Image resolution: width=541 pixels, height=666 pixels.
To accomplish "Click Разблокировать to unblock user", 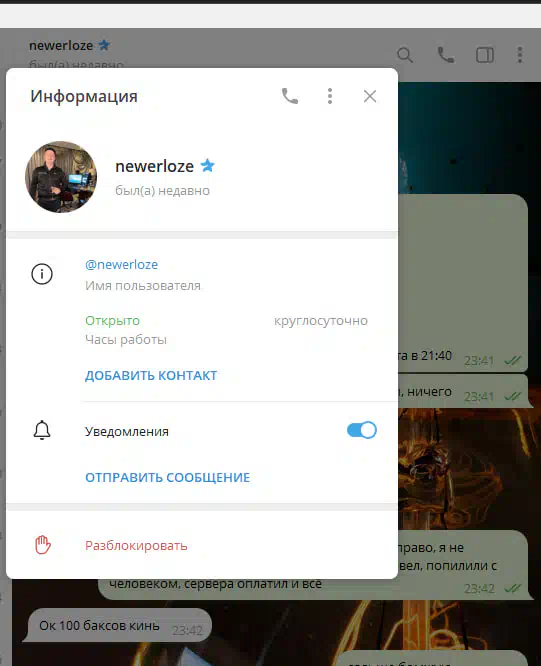I will [x=136, y=545].
